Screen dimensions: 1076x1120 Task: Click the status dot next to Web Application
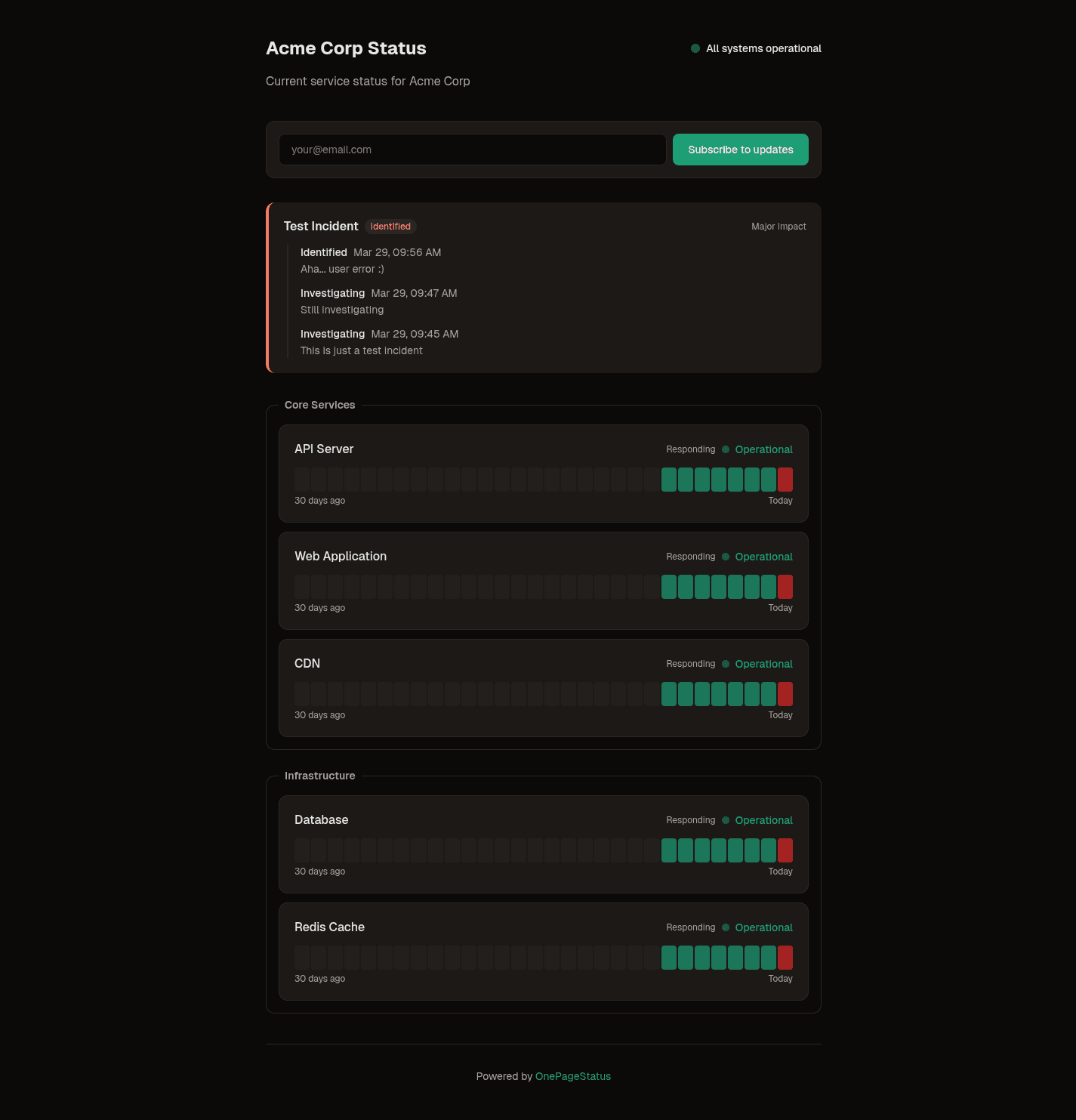[x=726, y=557]
